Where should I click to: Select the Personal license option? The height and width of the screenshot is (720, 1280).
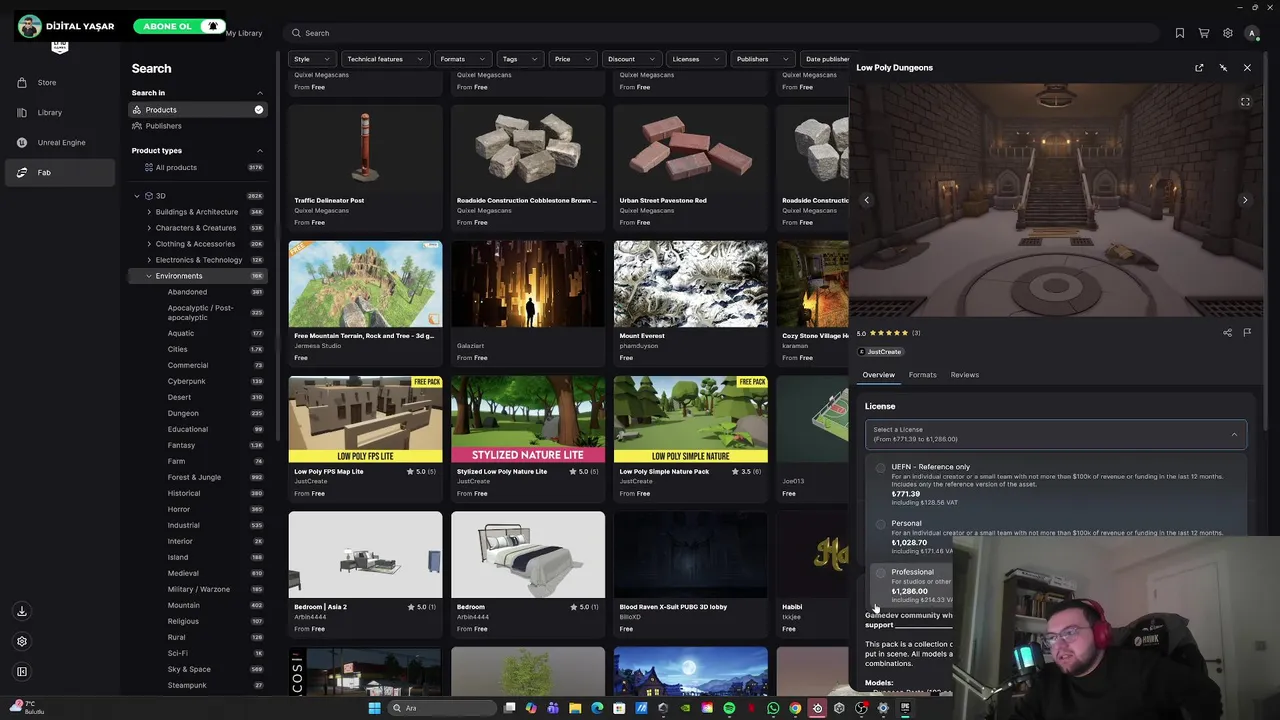pos(1055,537)
